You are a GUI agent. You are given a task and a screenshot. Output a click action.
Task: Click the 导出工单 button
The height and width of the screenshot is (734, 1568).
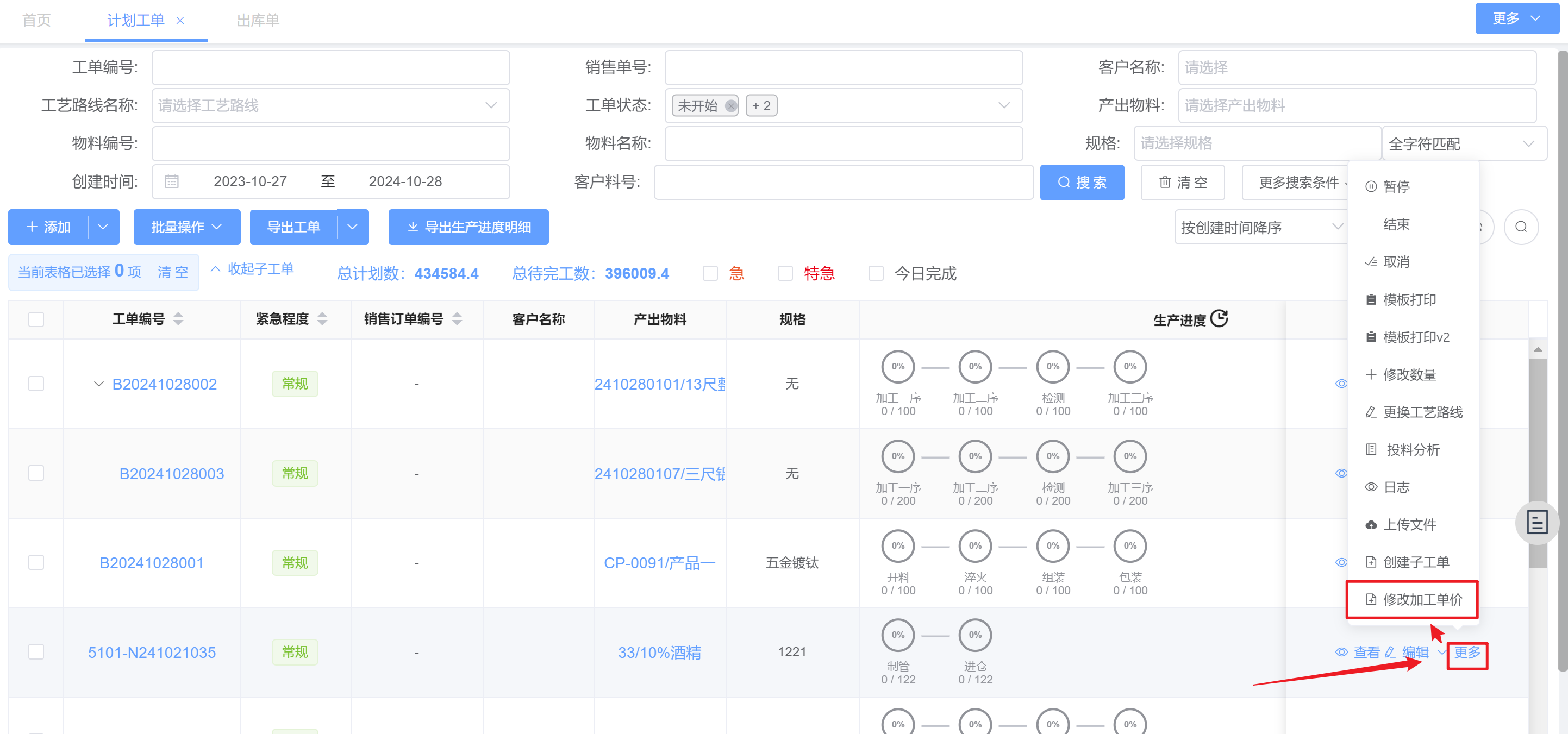pos(293,227)
